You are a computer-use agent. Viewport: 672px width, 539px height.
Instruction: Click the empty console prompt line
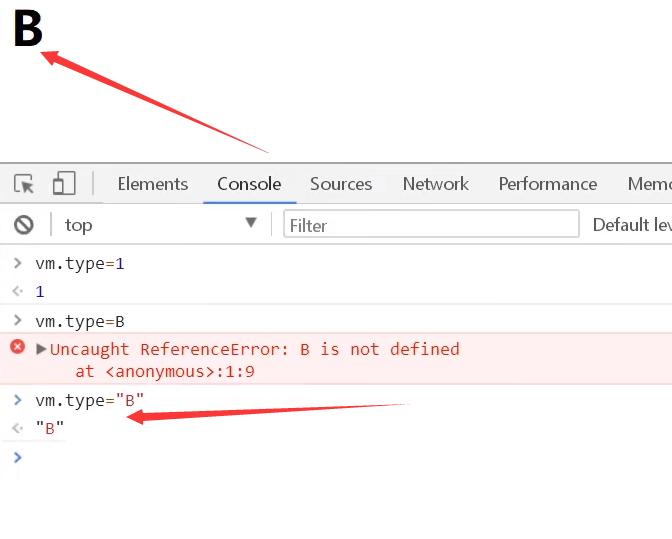click(300, 457)
